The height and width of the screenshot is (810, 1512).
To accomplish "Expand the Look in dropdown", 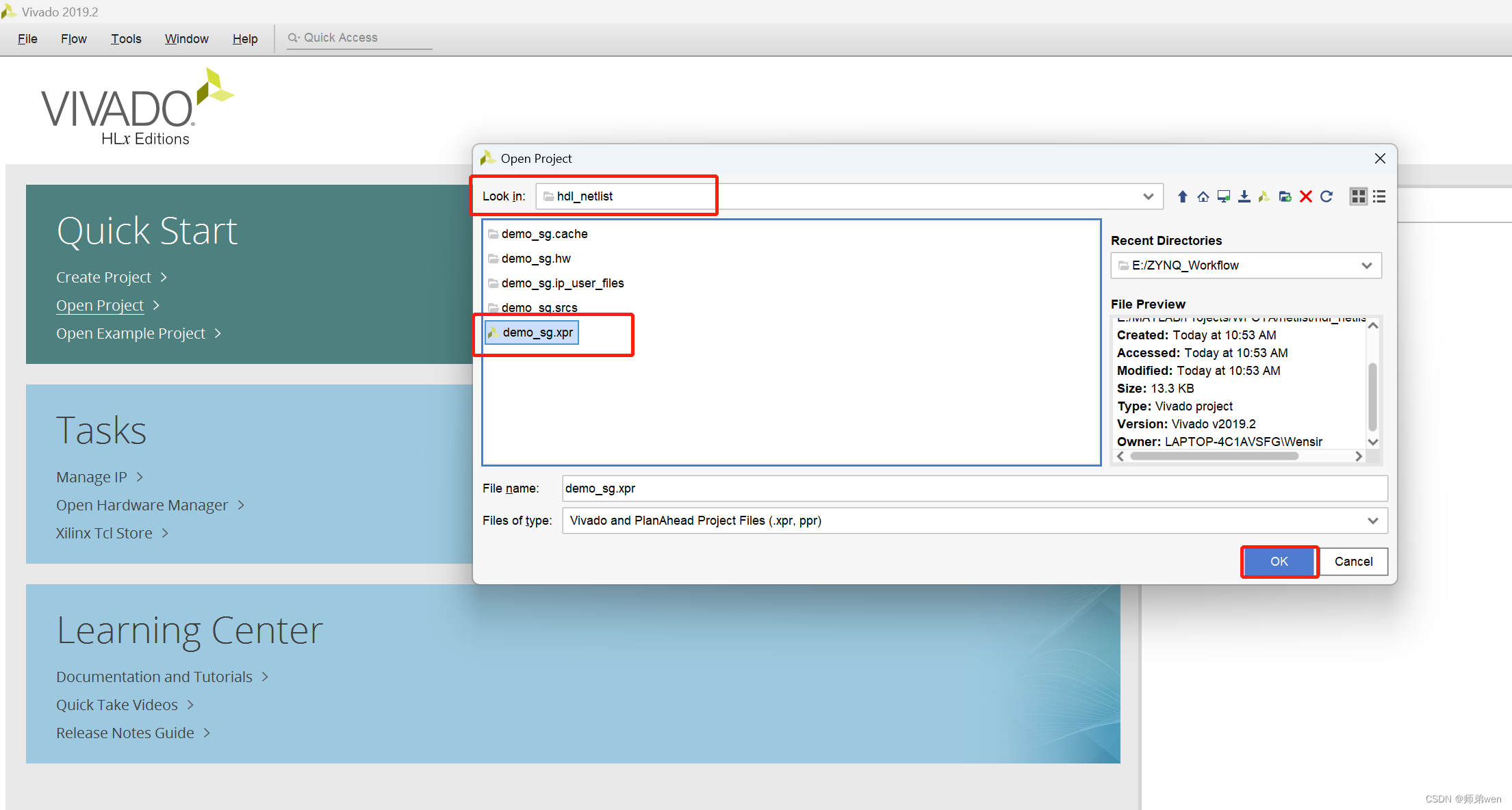I will coord(1148,196).
